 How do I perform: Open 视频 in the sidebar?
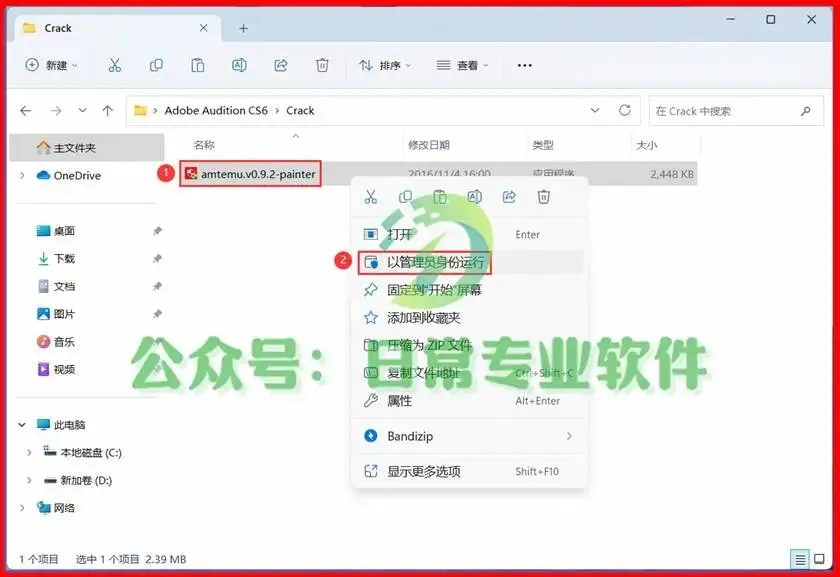56,369
